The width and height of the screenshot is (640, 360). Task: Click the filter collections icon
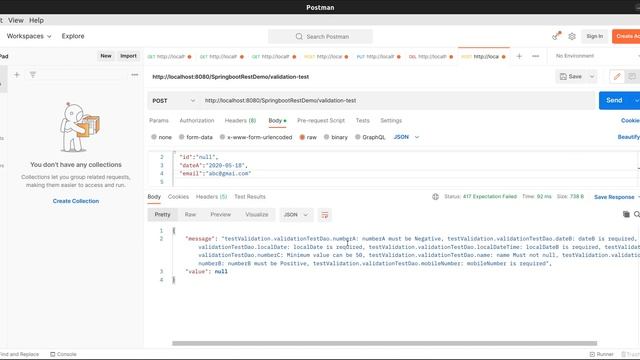tap(33, 75)
